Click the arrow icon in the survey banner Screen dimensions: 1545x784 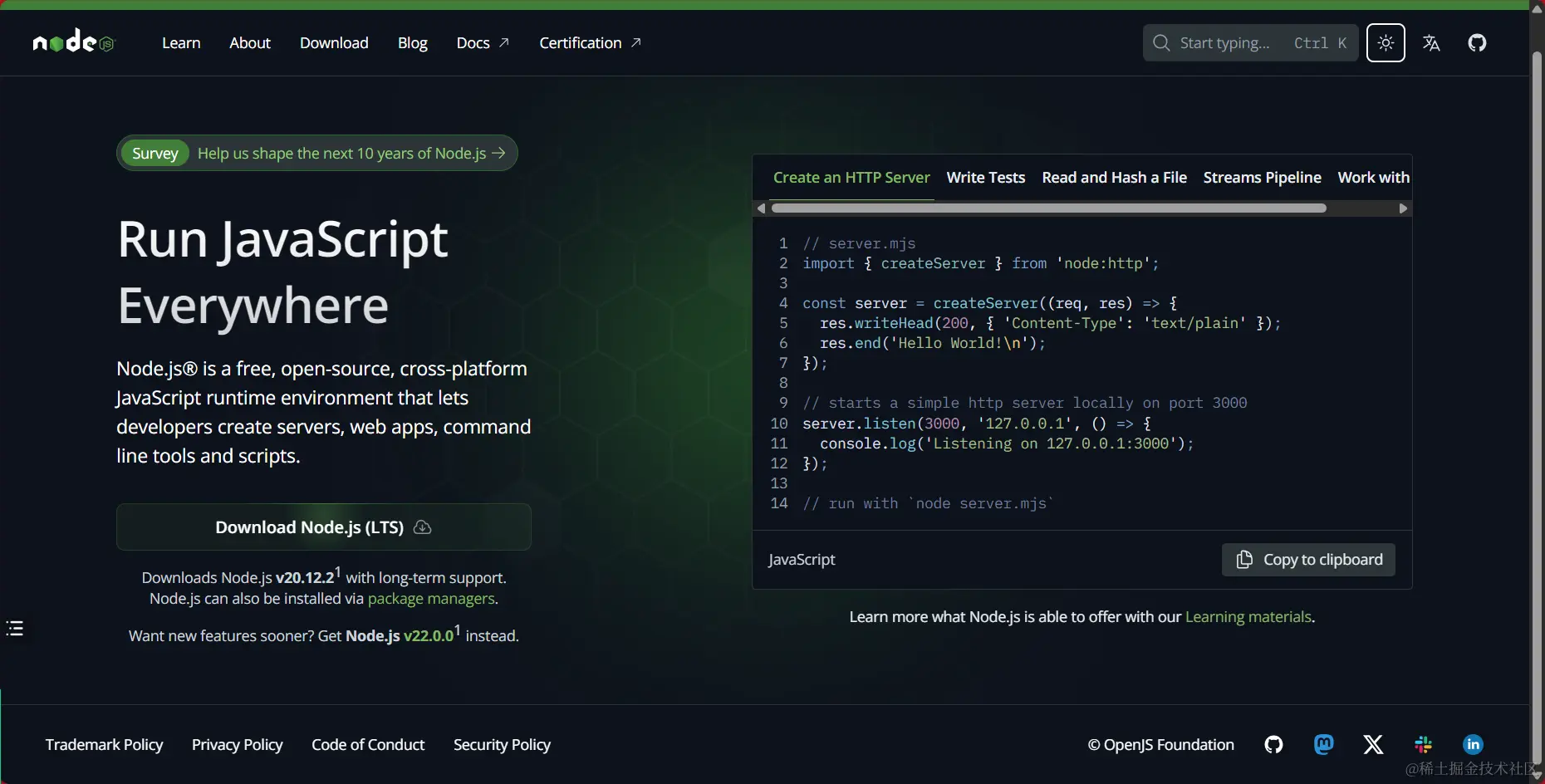(498, 153)
